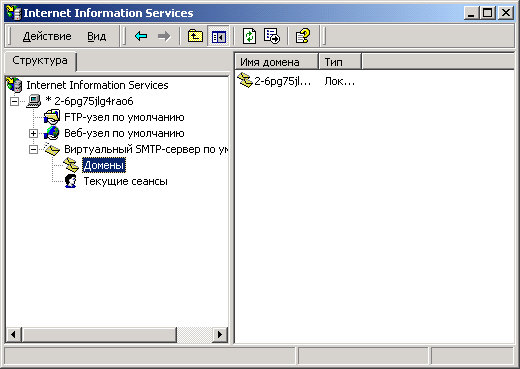This screenshot has width=520, height=369.
Task: Click the green Refresh toolbar icon
Action: (x=249, y=36)
